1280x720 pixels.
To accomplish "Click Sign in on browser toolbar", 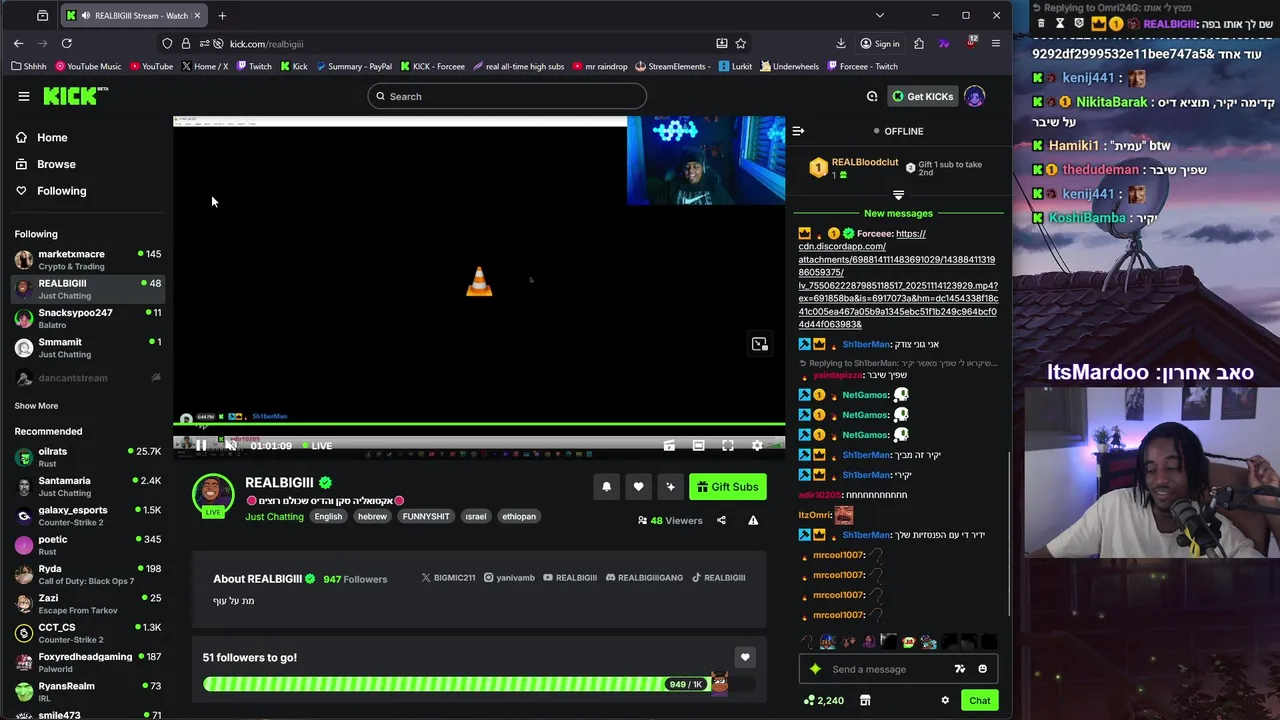I will pos(880,43).
